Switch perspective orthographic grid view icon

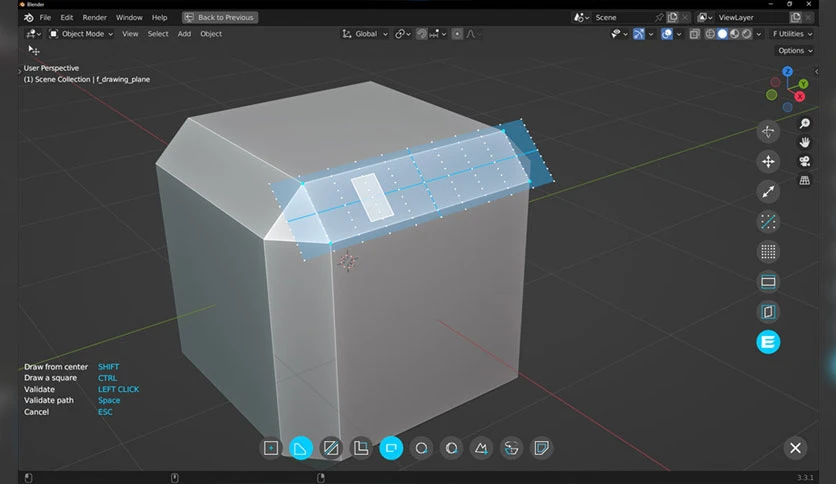805,180
